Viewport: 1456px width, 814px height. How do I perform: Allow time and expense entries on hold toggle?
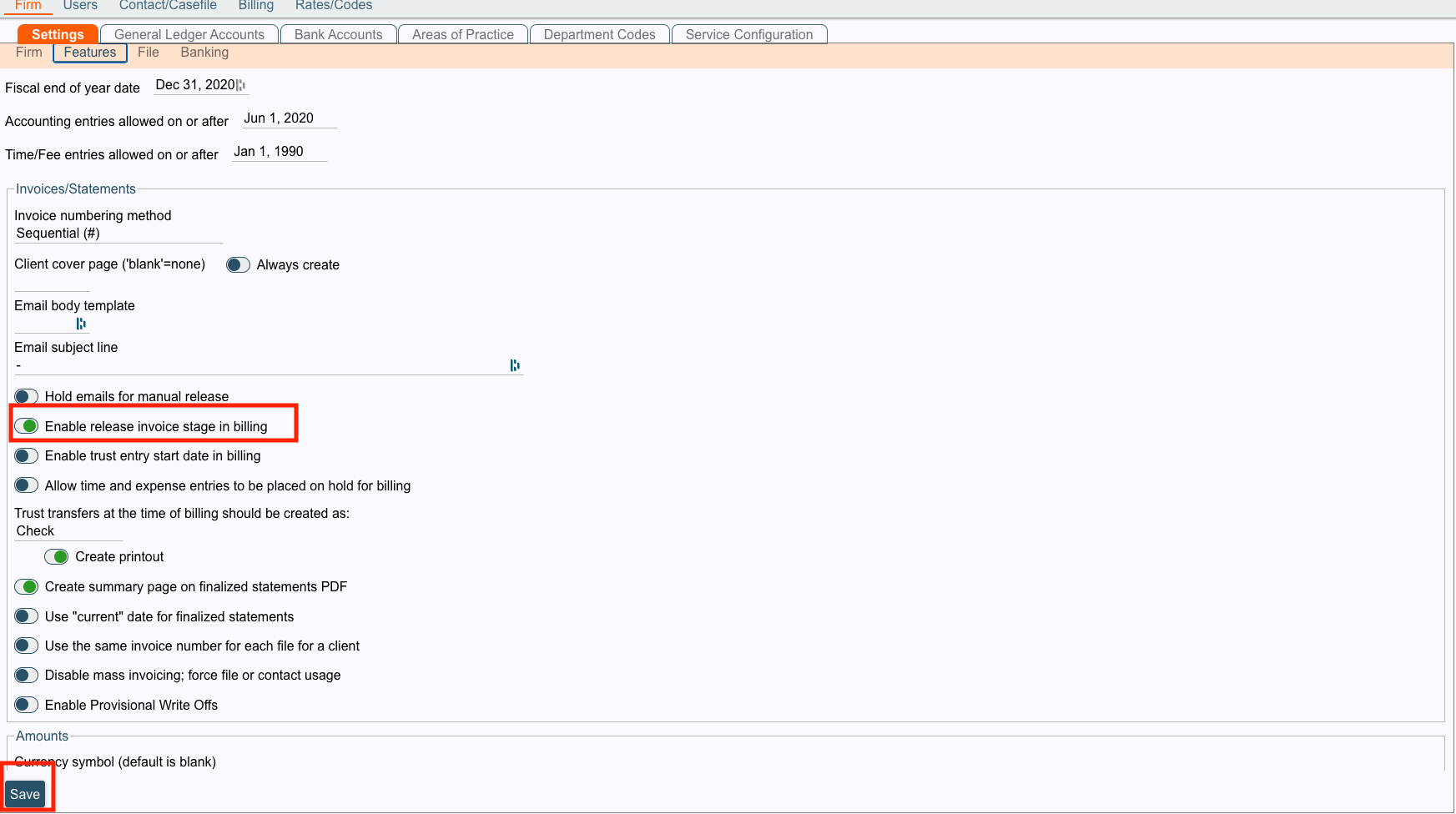click(x=27, y=485)
